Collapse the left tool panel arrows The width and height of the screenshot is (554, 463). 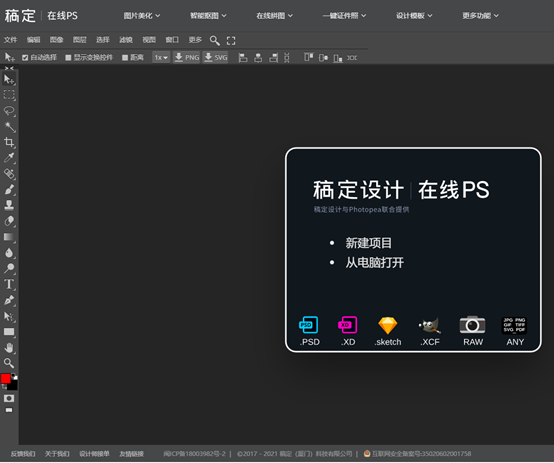coord(9,68)
